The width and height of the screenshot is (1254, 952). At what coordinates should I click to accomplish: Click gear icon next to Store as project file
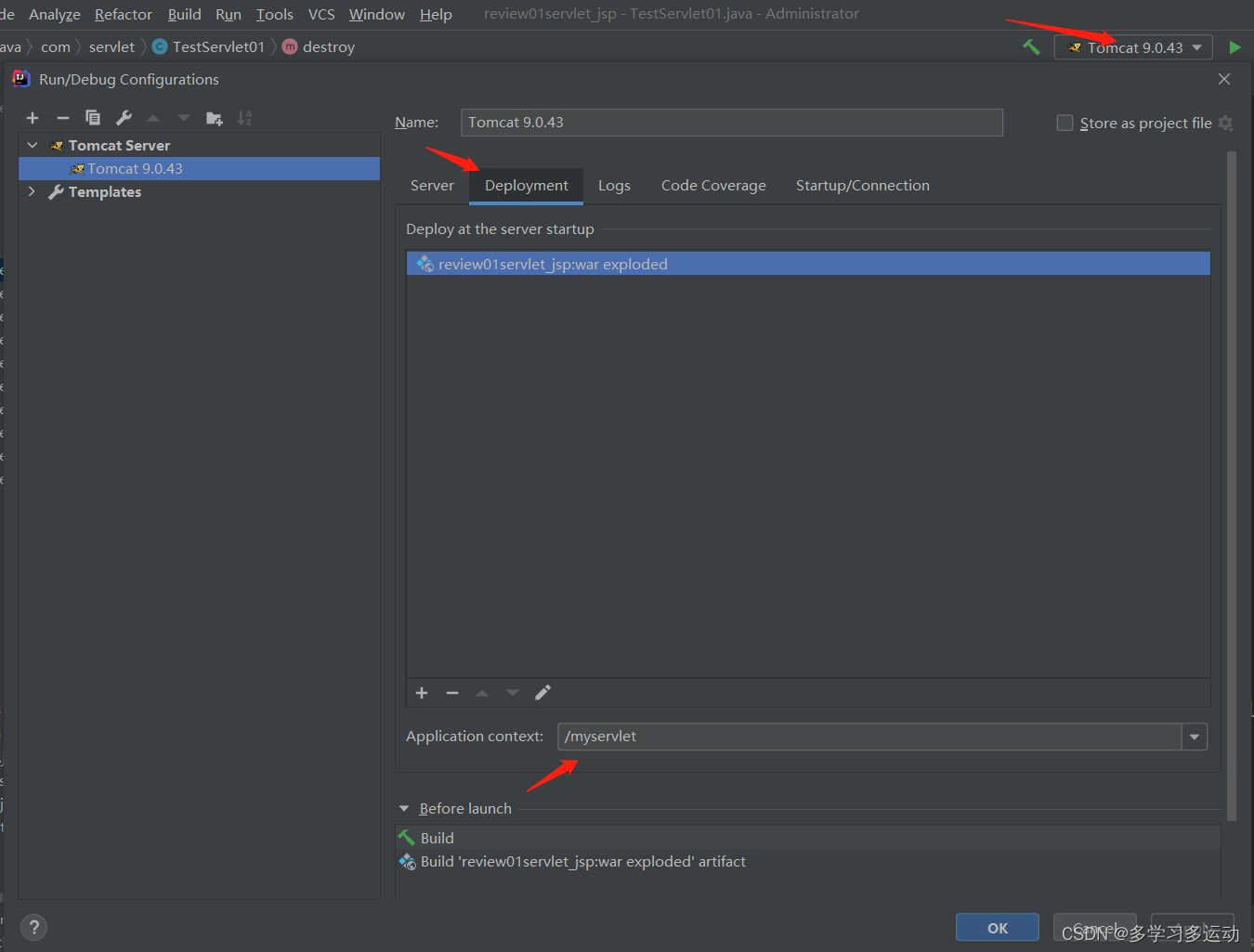[x=1225, y=123]
